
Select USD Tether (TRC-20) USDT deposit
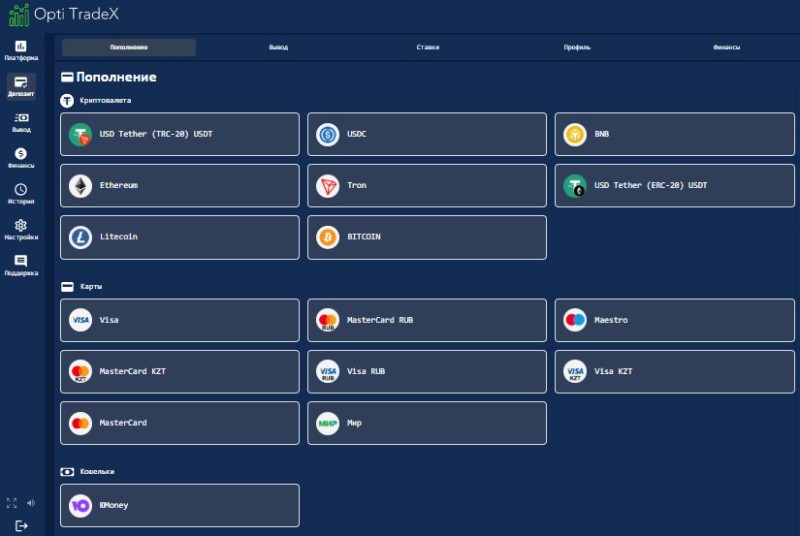(180, 134)
